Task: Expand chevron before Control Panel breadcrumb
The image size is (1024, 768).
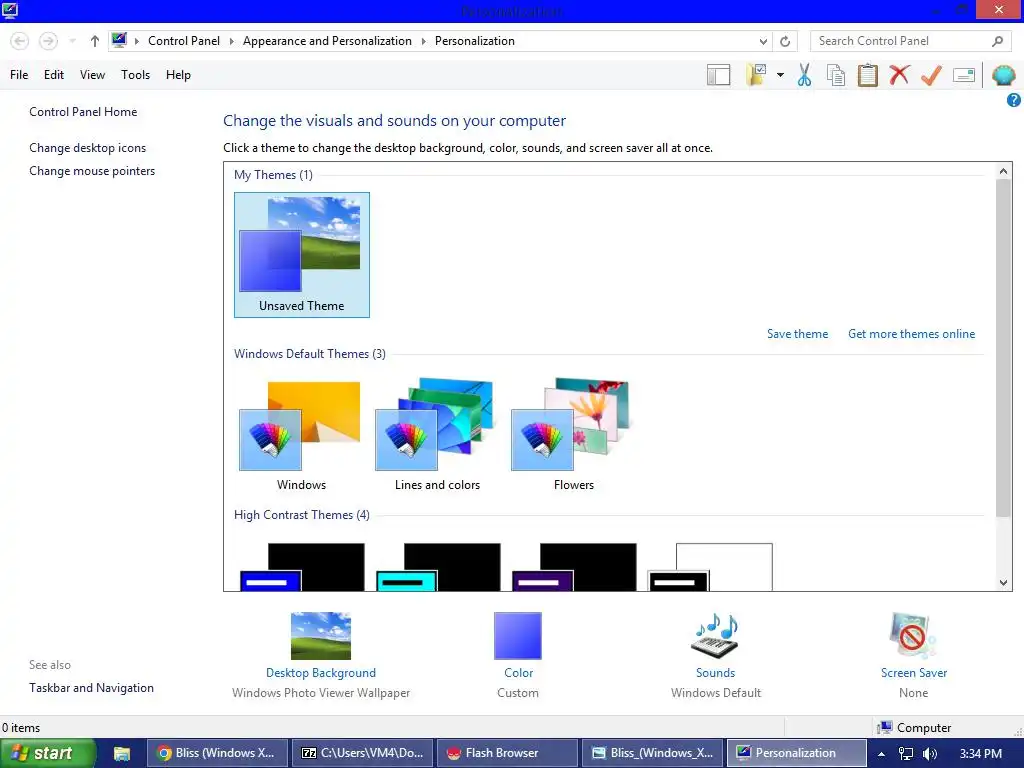Action: pos(136,41)
